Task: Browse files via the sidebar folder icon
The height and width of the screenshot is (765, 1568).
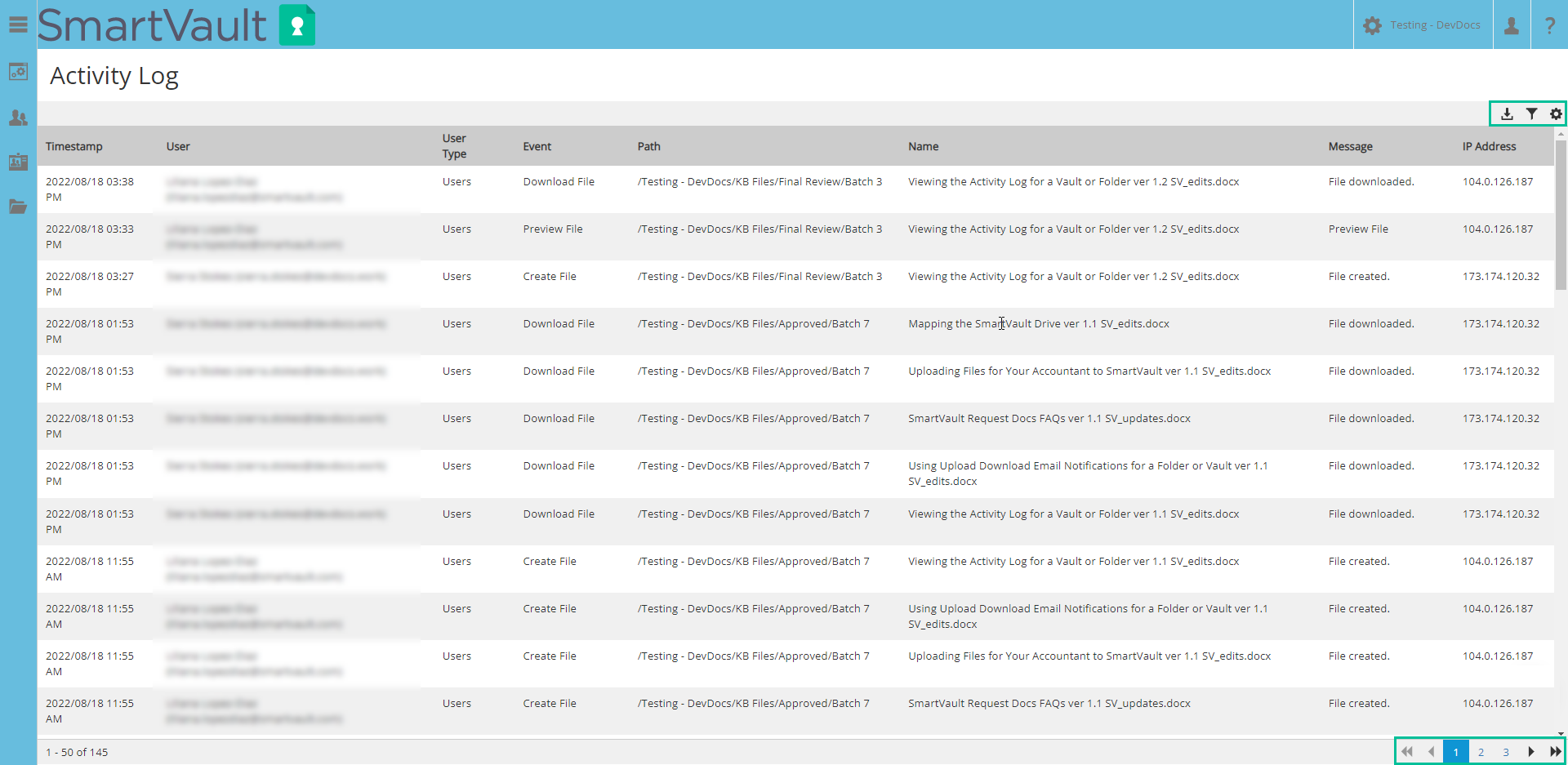Action: point(18,207)
